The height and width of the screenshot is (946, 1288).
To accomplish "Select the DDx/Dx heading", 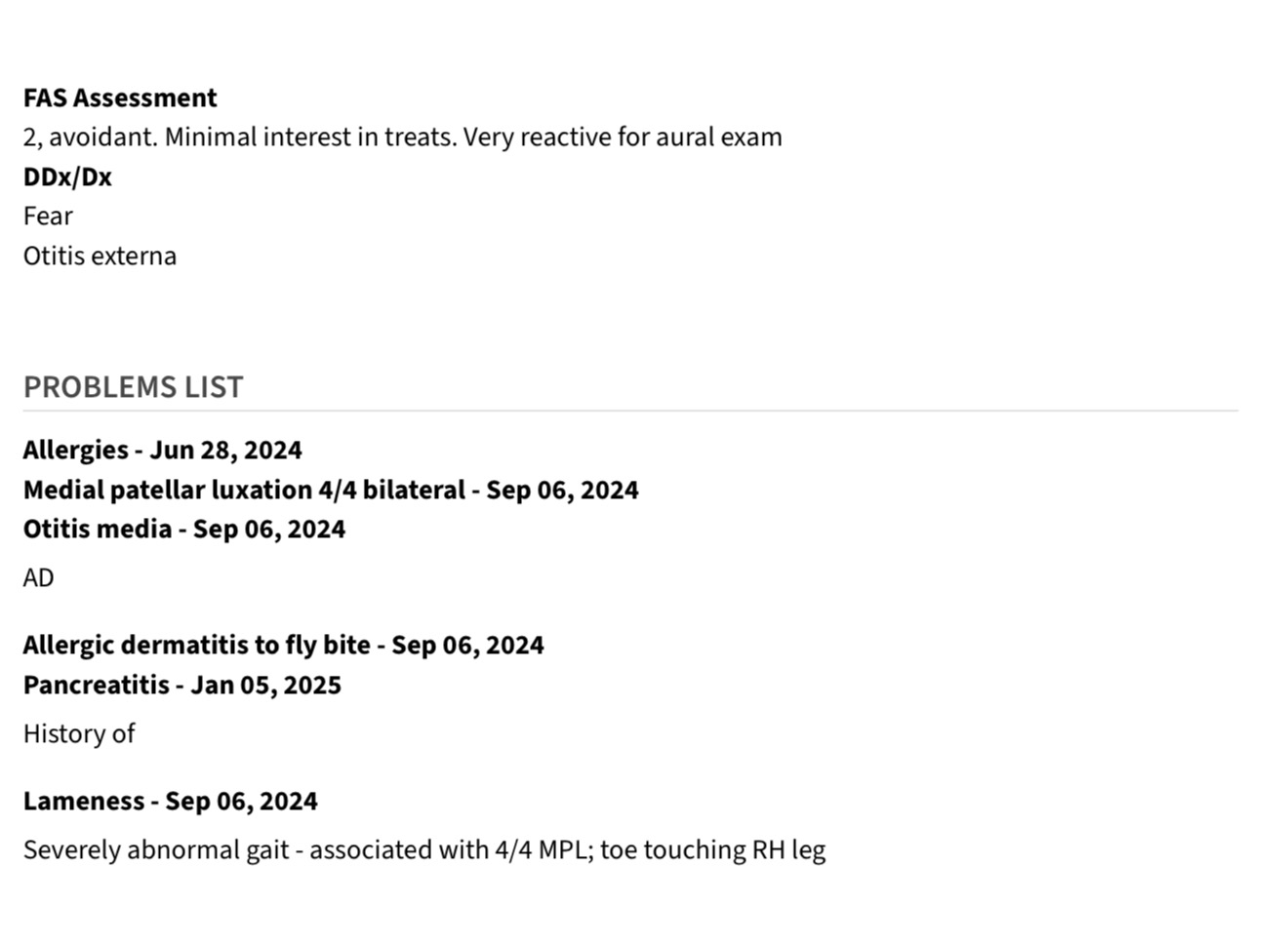I will 67,177.
